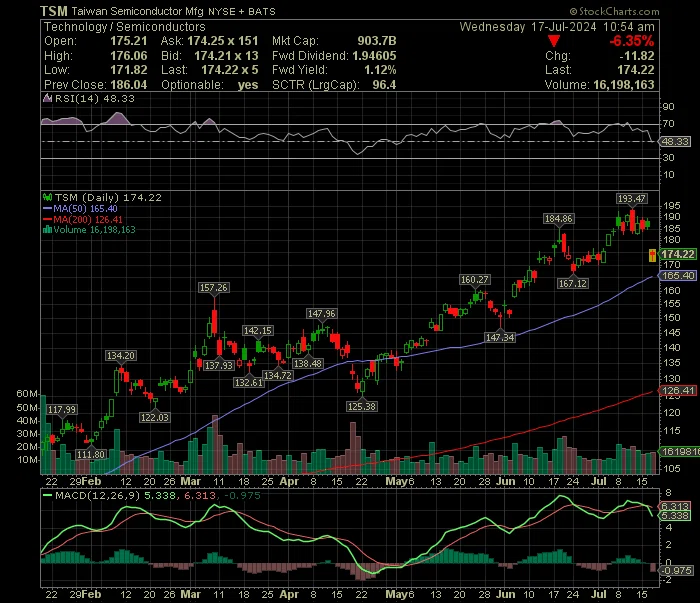Image resolution: width=700 pixels, height=603 pixels.
Task: Click the 184.86 price annotation
Action: [559, 219]
